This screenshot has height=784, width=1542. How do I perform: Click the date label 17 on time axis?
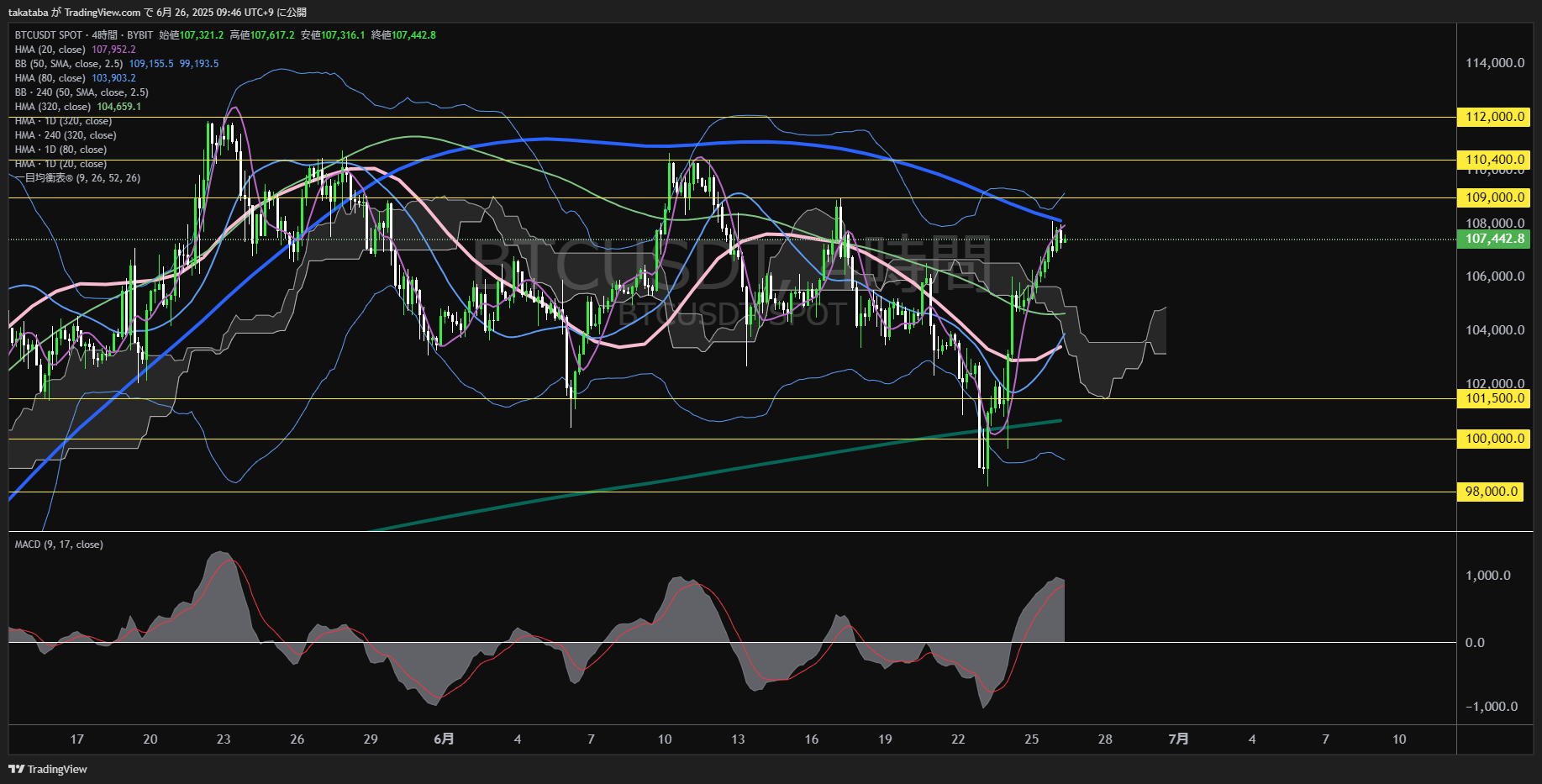point(76,739)
